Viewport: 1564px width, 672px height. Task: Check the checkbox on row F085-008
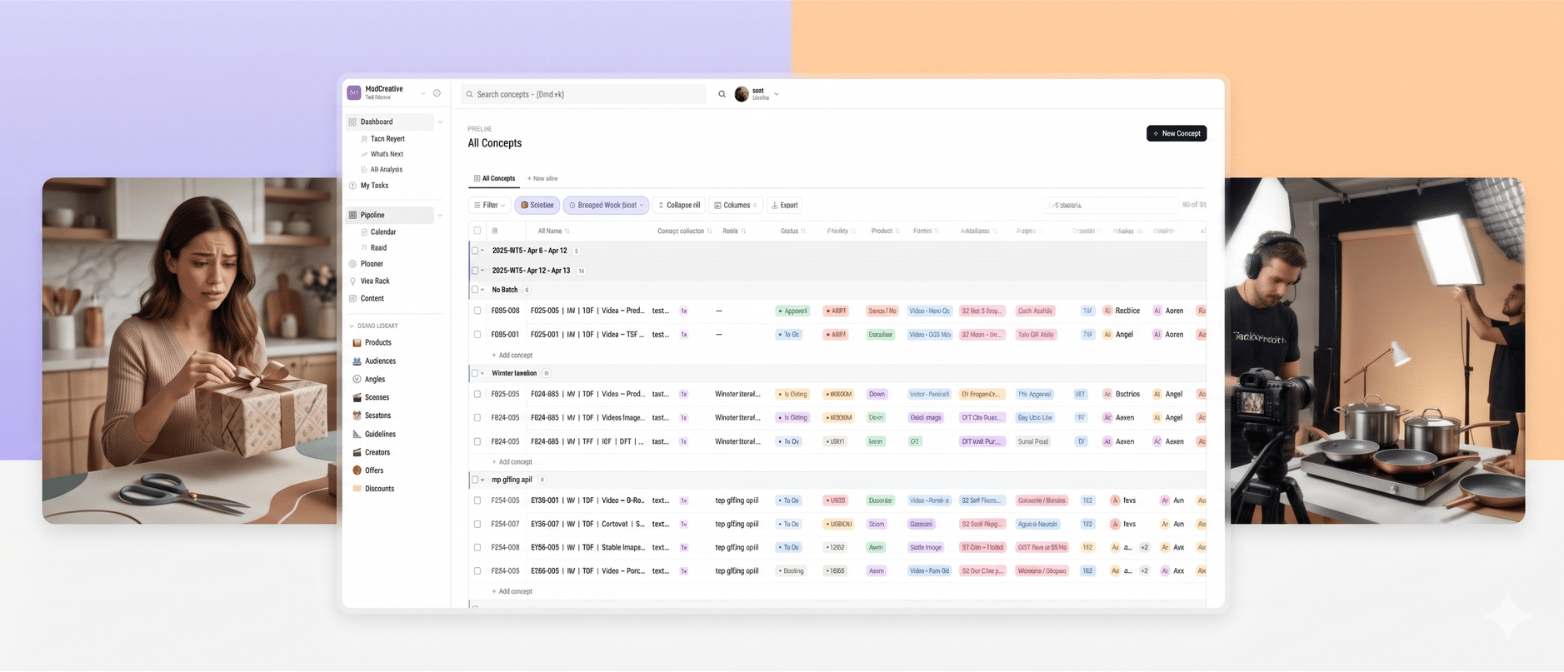(478, 311)
